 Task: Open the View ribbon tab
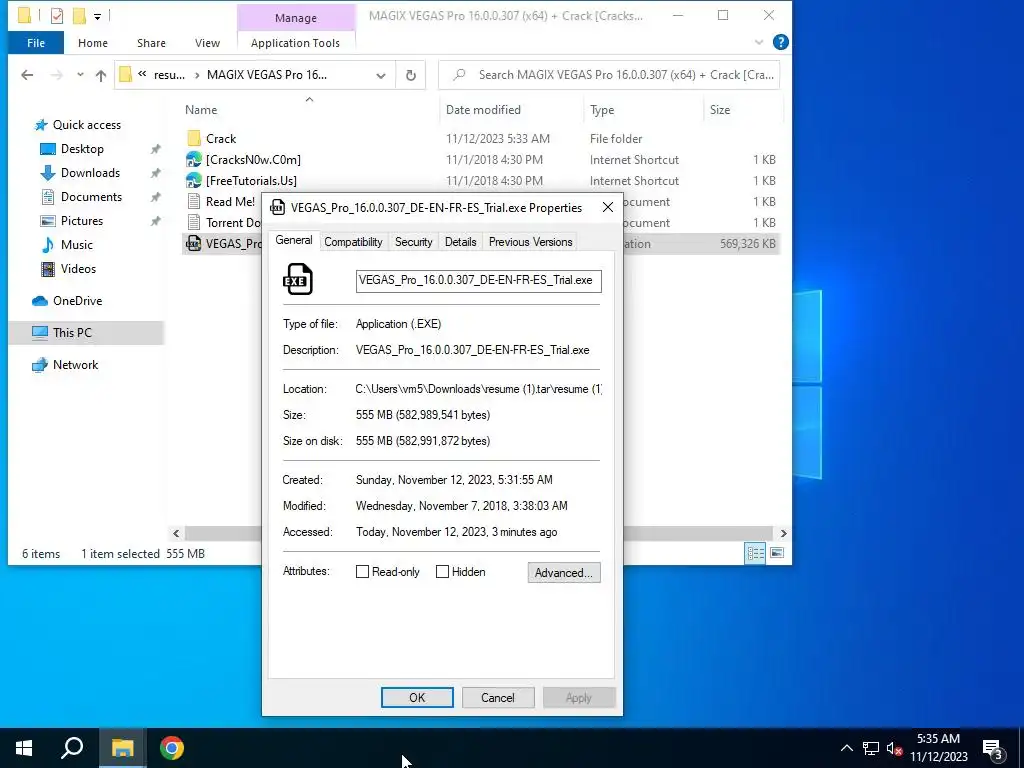click(x=207, y=43)
